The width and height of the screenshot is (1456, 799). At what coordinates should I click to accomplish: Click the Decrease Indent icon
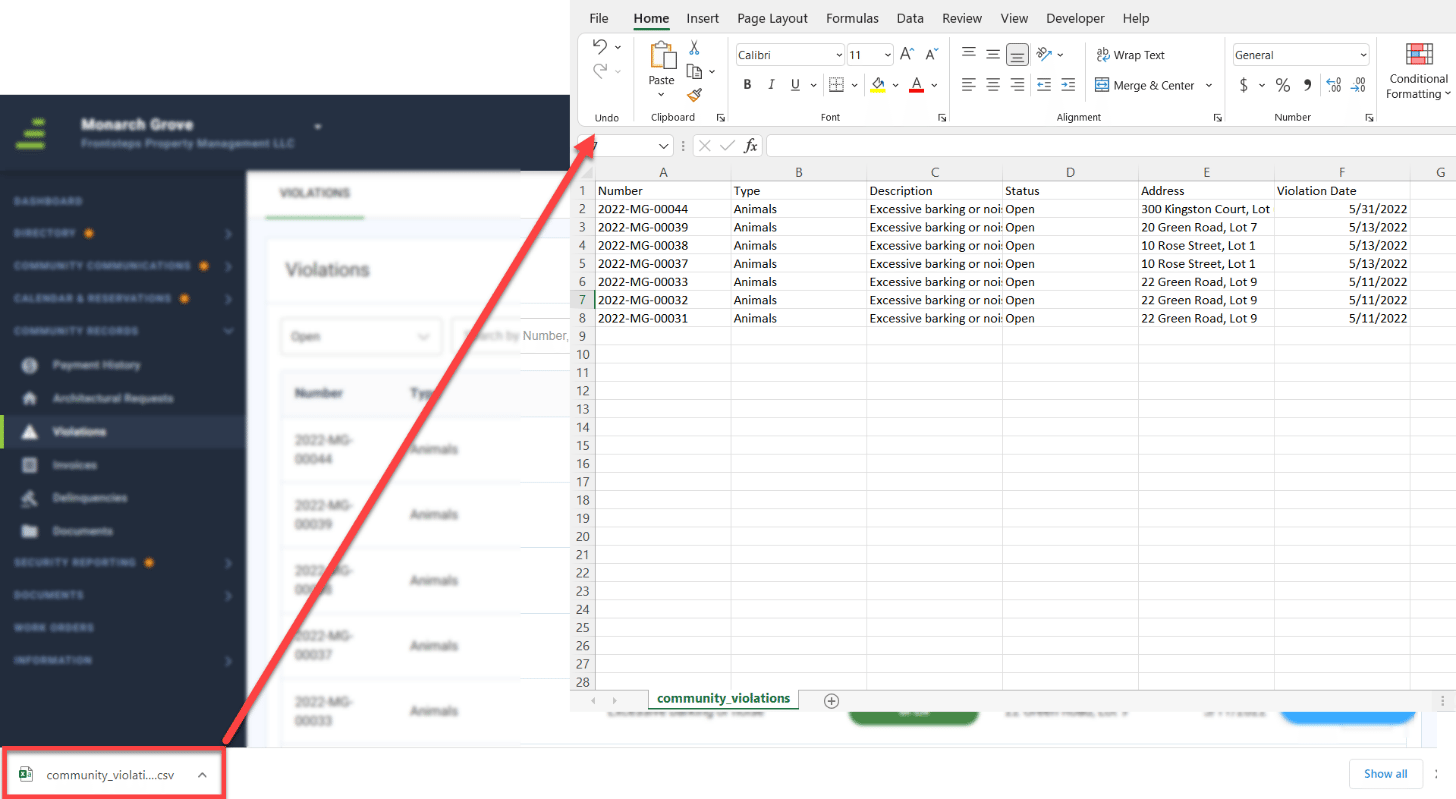(1044, 85)
